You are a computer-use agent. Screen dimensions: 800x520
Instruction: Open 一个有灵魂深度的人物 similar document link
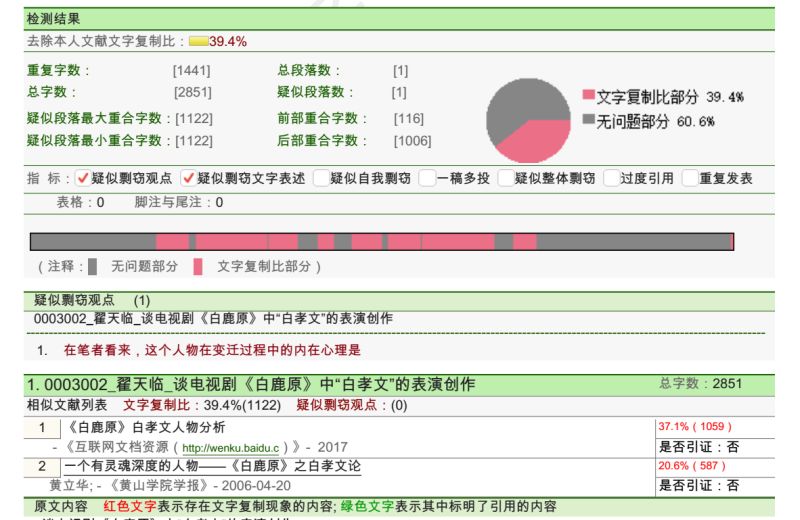tap(212, 466)
